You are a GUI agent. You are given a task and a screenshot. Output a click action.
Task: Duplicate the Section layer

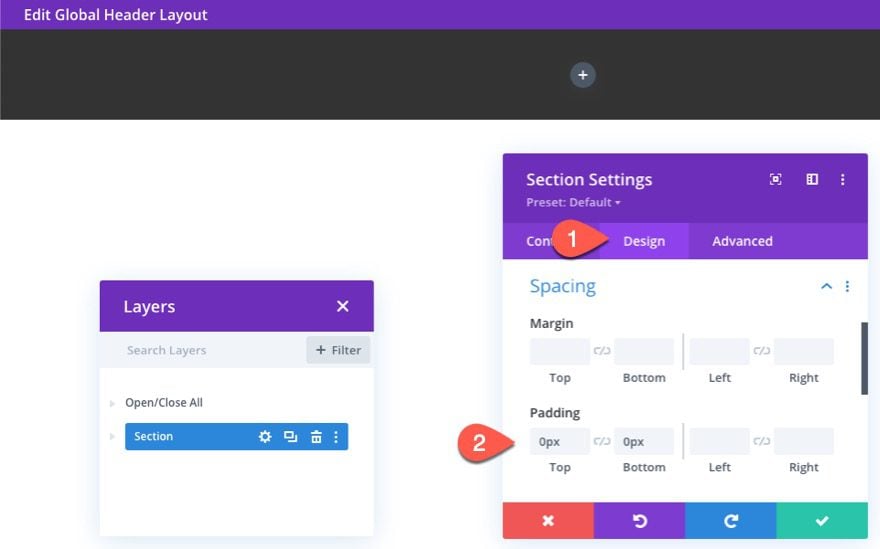[x=290, y=437]
